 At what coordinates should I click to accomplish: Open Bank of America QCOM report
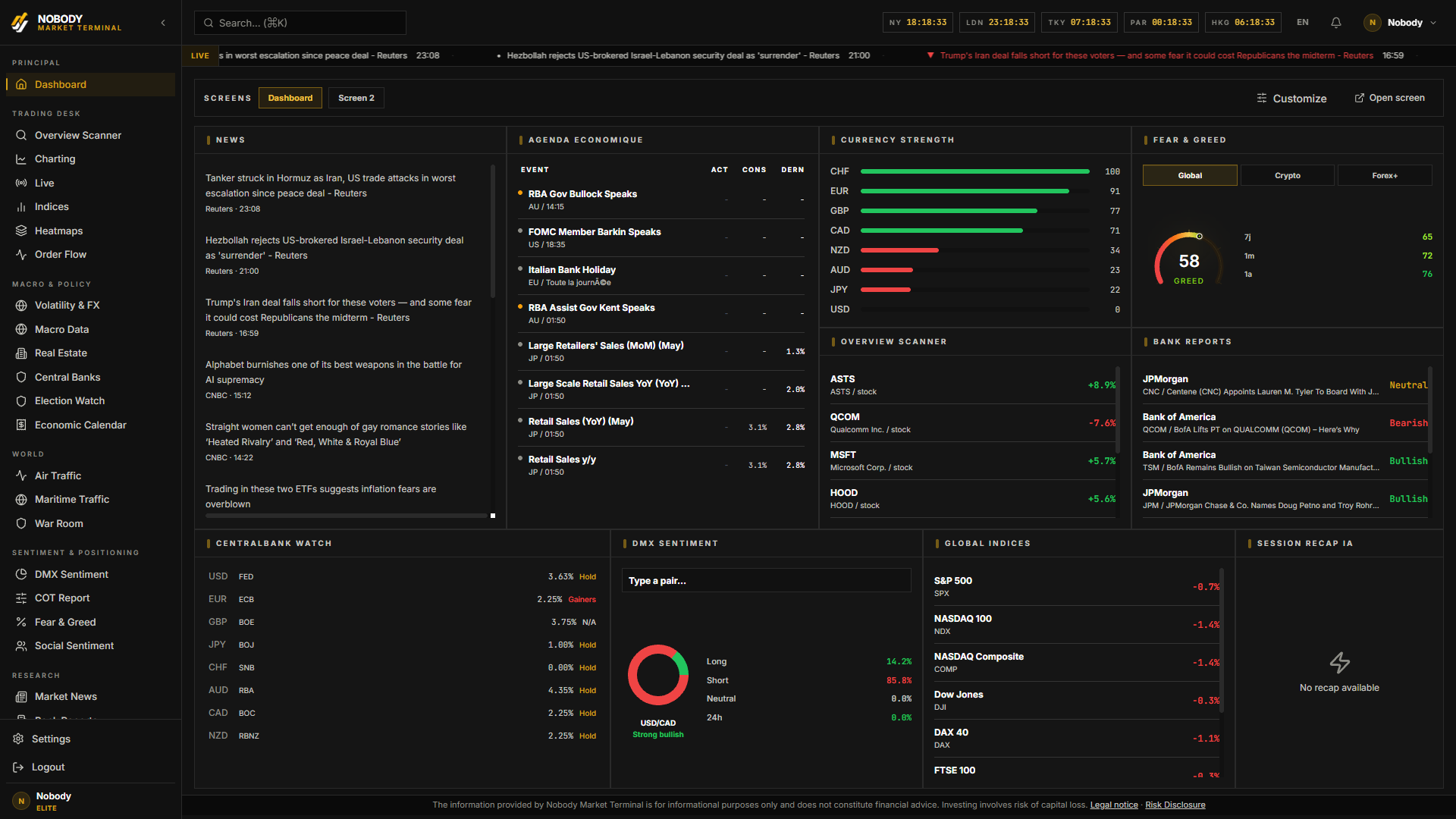point(1285,422)
